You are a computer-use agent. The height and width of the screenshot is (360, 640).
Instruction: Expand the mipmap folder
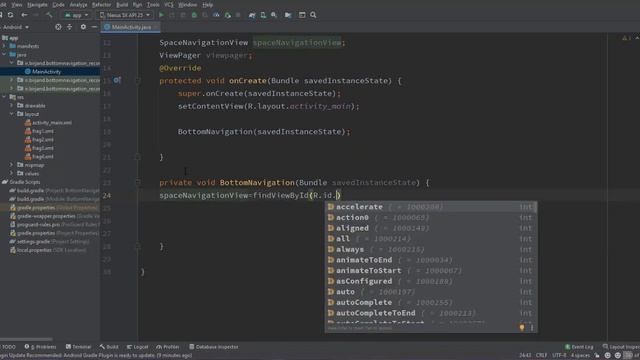tap(11, 165)
